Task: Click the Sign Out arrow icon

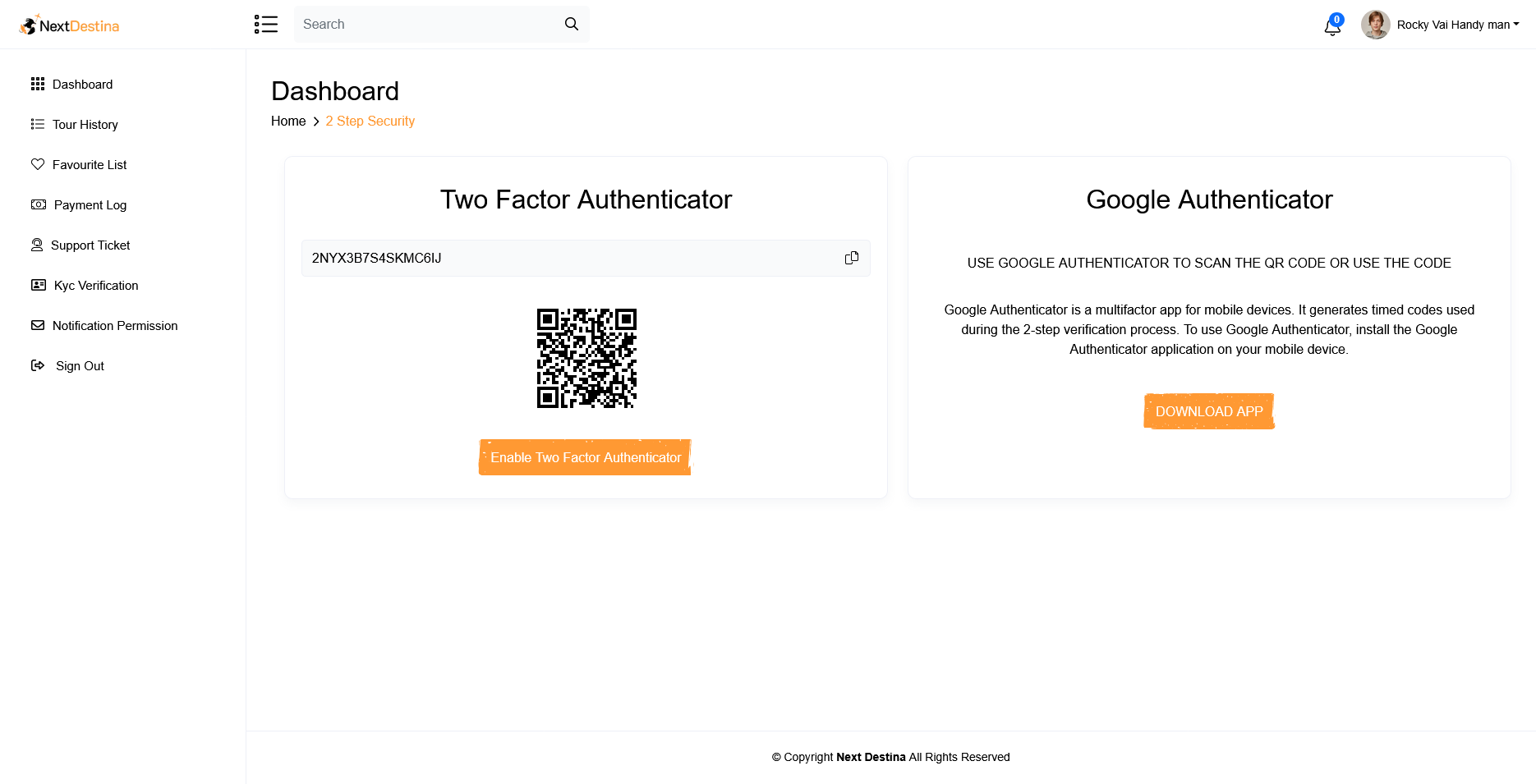Action: [38, 365]
